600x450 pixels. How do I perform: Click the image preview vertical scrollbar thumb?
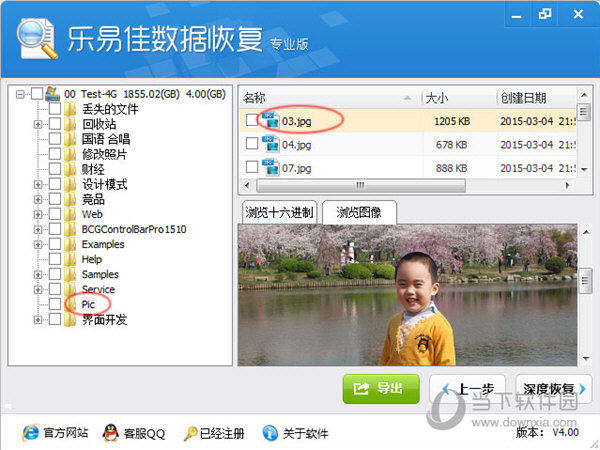[585, 281]
